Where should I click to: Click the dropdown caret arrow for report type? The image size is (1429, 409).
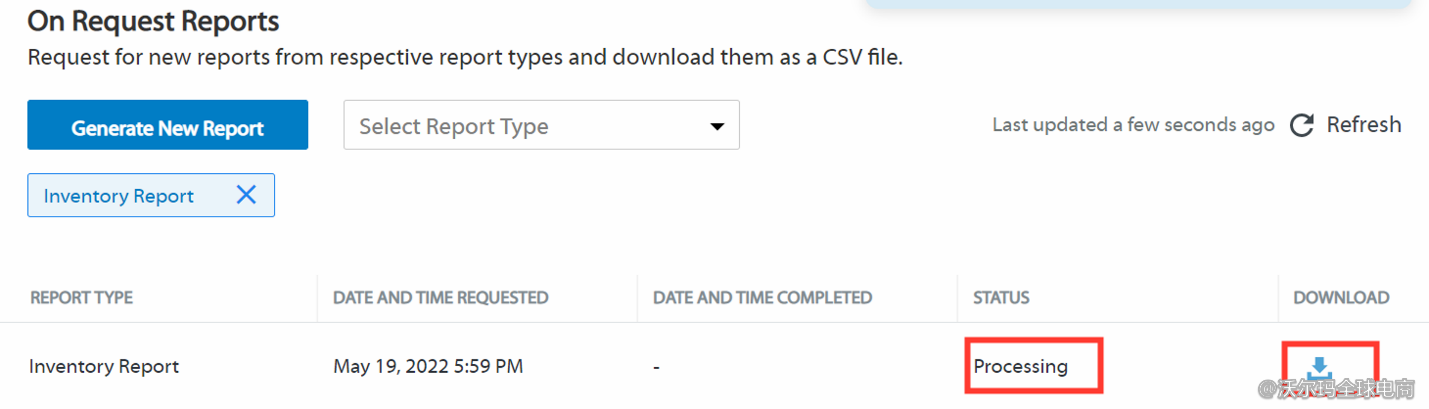tap(716, 127)
